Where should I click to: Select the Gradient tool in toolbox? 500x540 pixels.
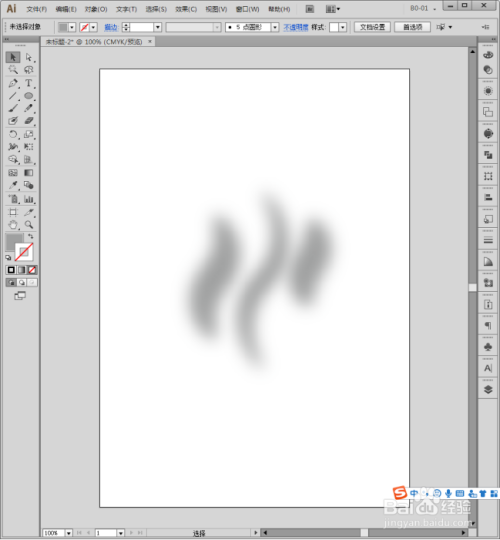[29, 173]
